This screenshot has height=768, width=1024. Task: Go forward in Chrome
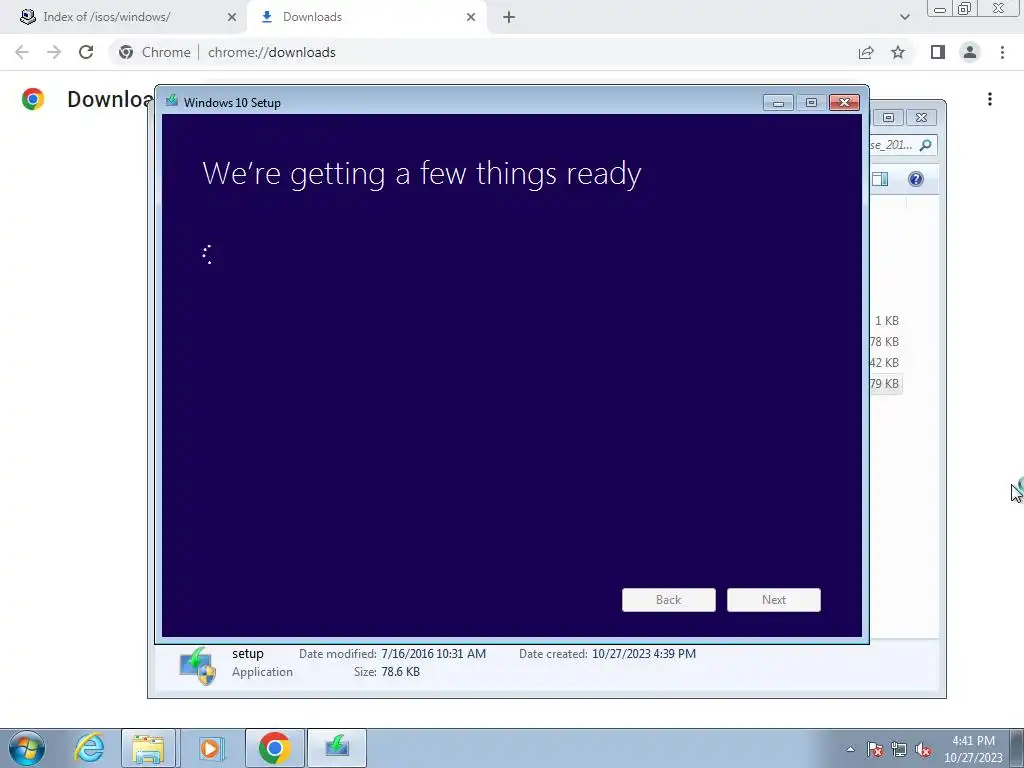[x=54, y=52]
